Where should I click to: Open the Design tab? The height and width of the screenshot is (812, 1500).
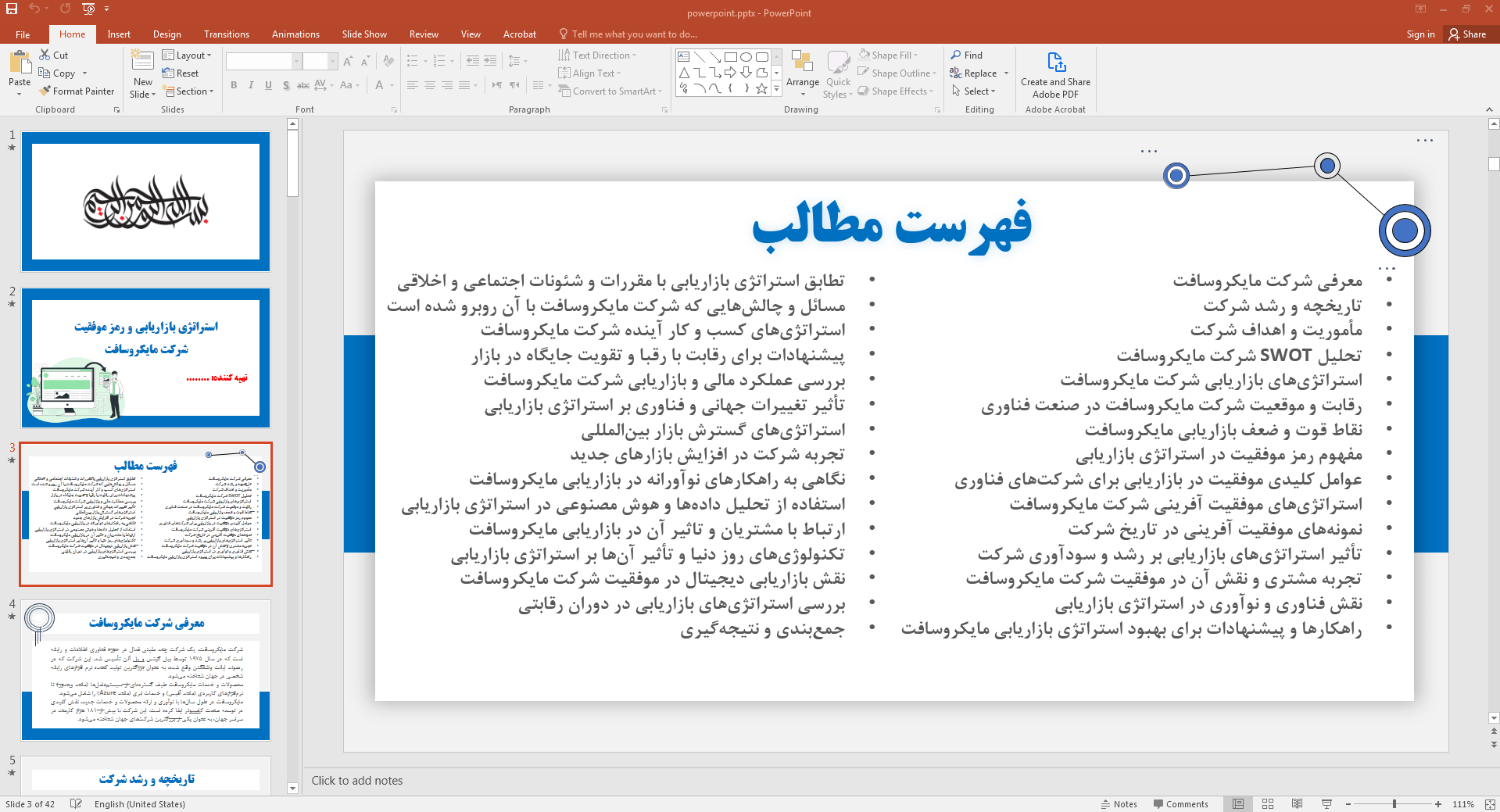coord(166,34)
